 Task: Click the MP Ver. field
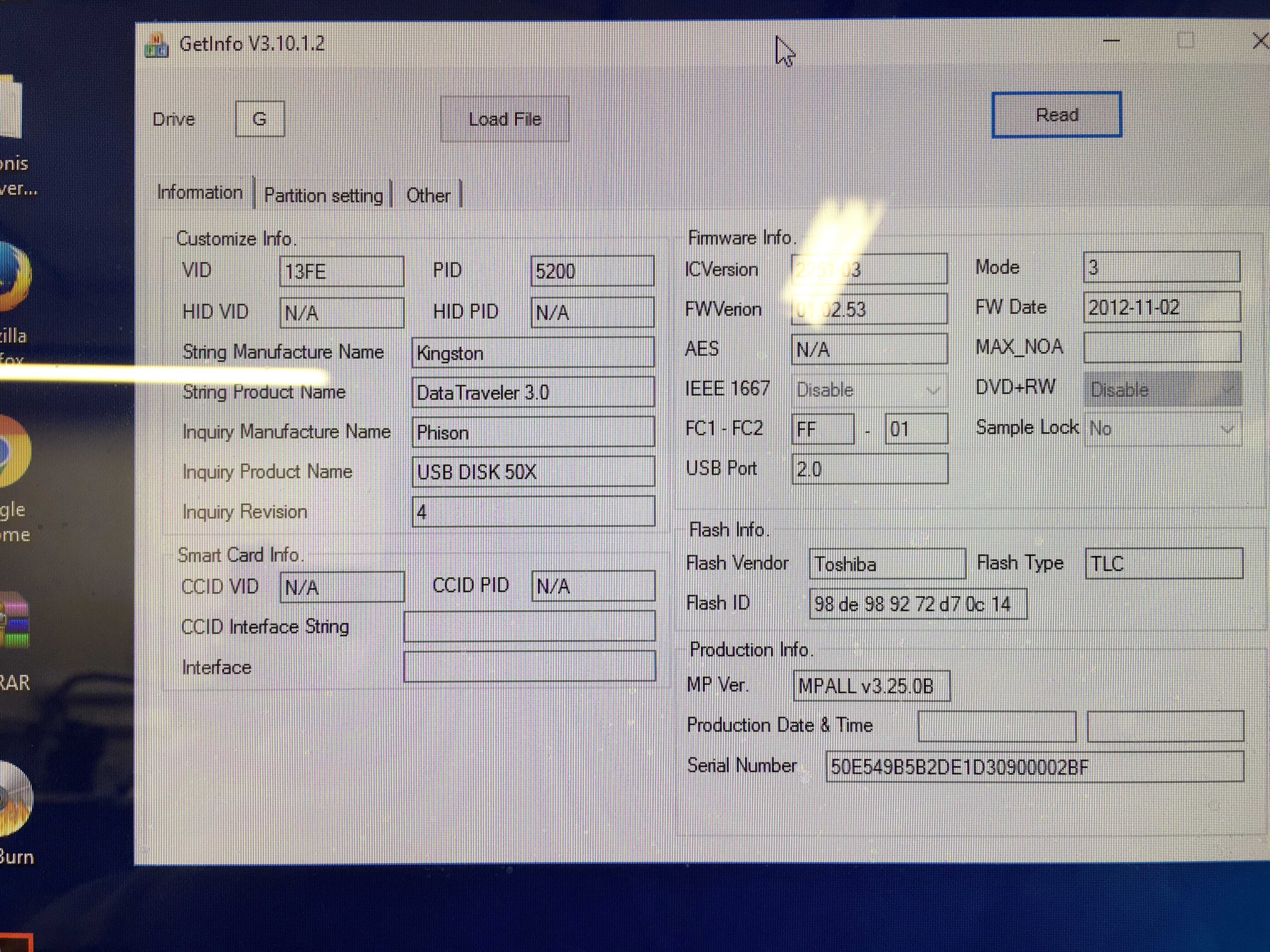tap(872, 686)
